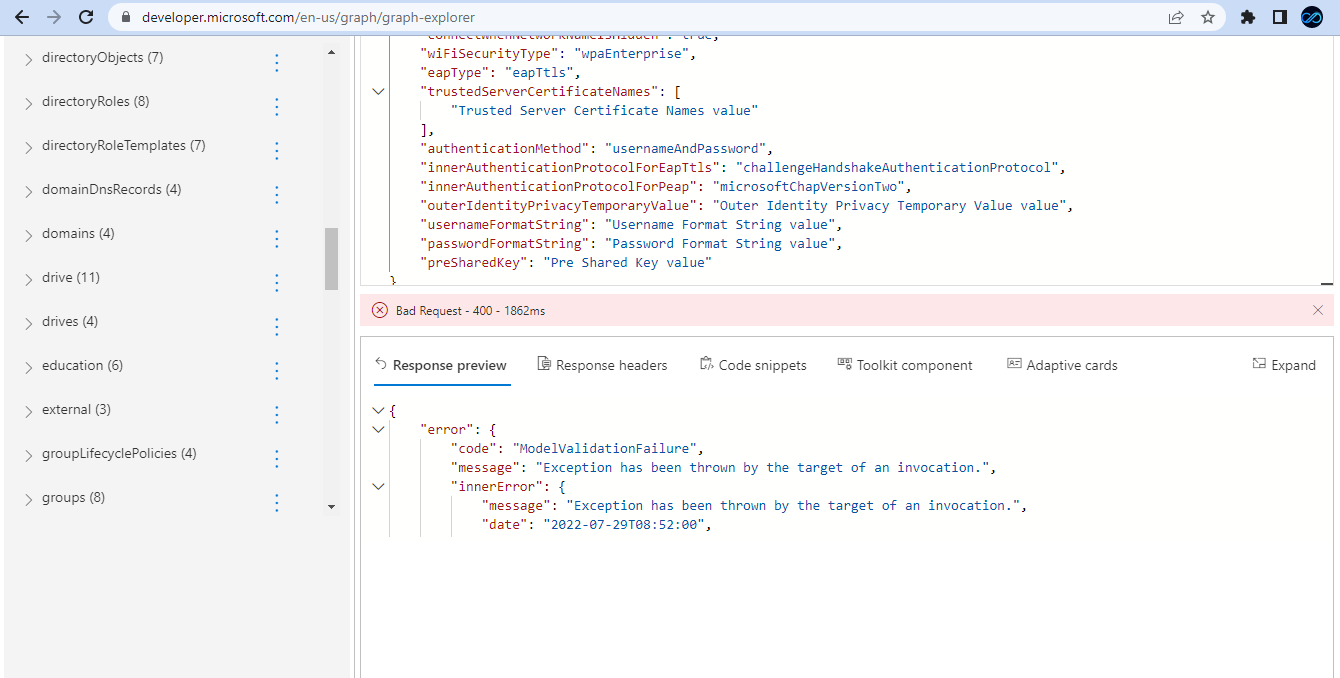This screenshot has height=678, width=1340.
Task: Select the directoryRoles (8) label
Action: [x=95, y=102]
